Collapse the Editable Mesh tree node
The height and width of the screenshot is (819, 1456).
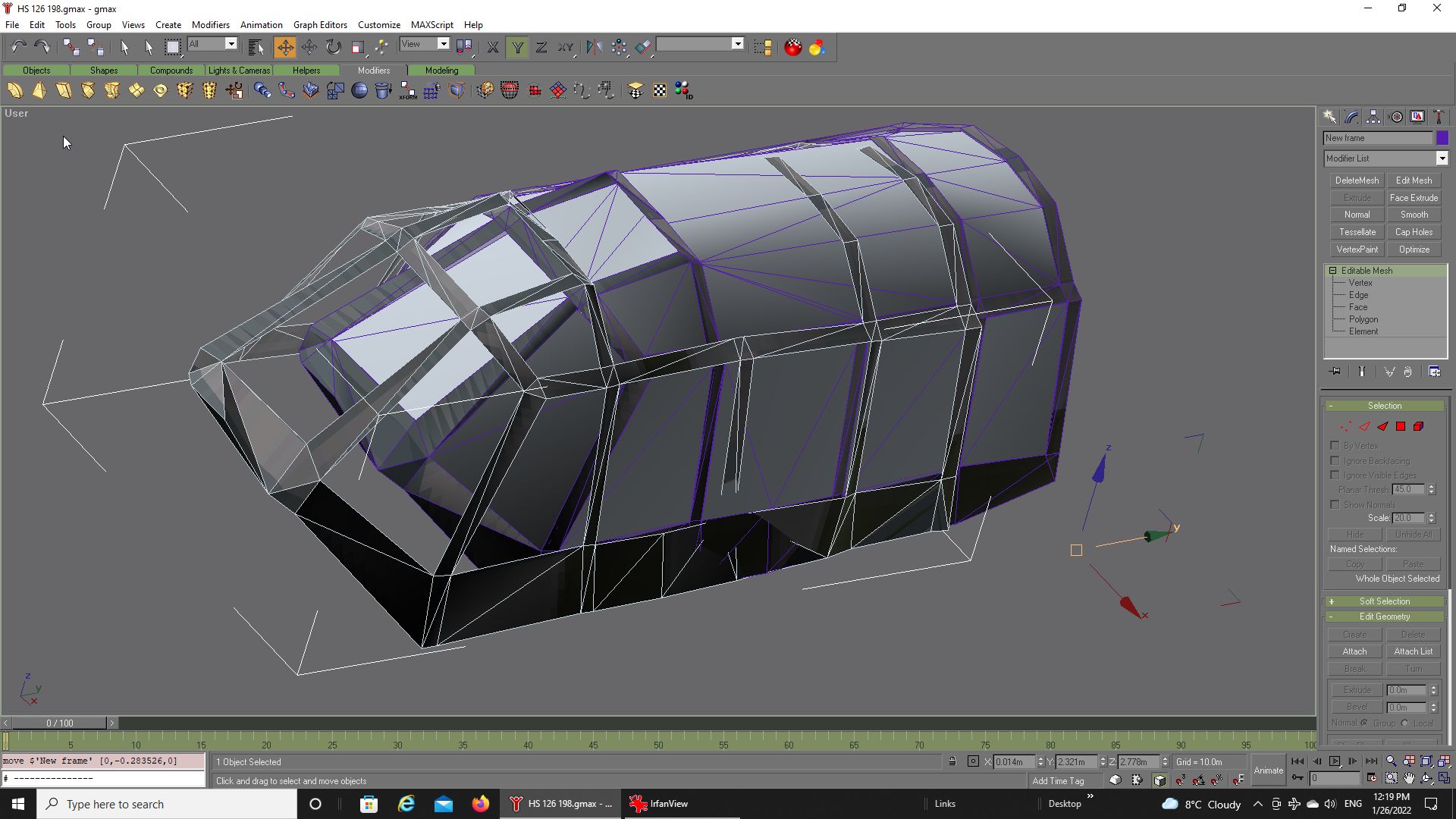click(1332, 271)
